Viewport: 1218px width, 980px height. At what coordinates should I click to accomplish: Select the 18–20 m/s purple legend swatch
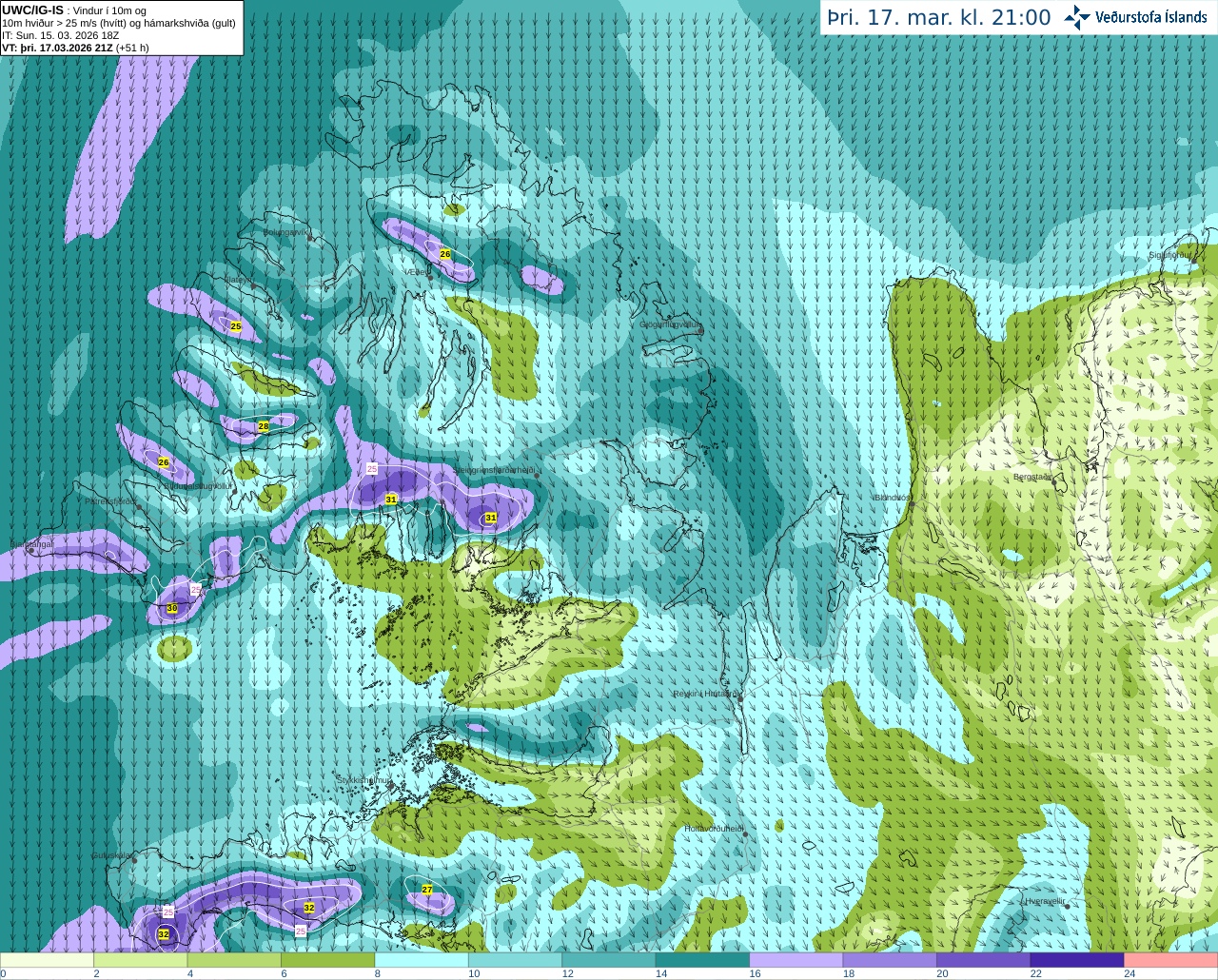(891, 960)
